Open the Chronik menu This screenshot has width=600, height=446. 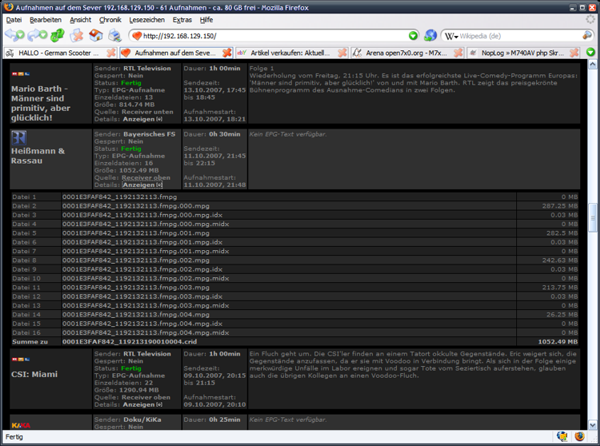[x=110, y=20]
